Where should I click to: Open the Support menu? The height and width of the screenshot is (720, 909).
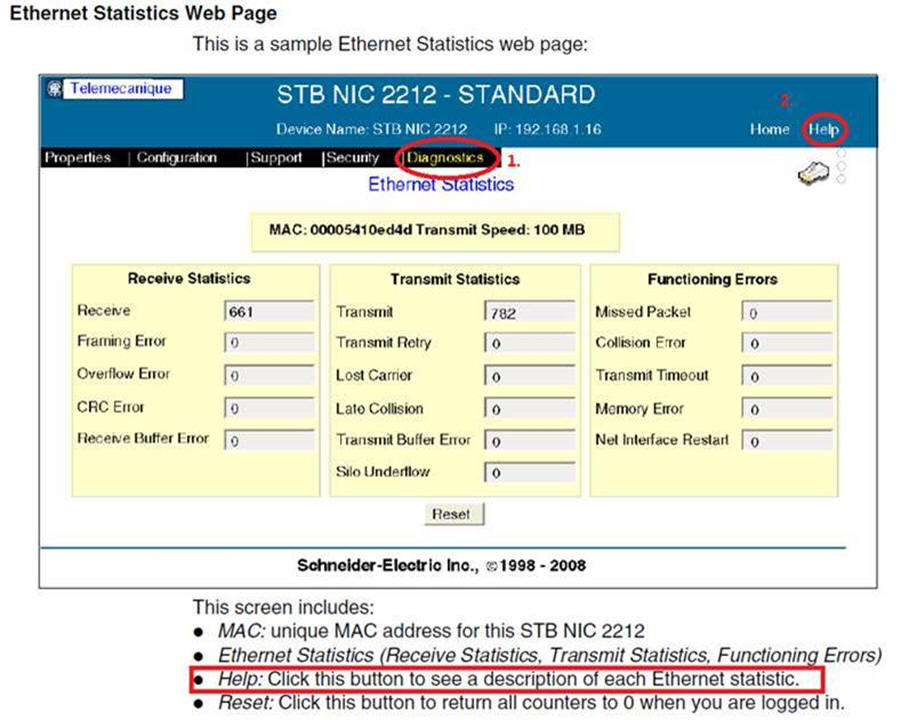[x=277, y=158]
